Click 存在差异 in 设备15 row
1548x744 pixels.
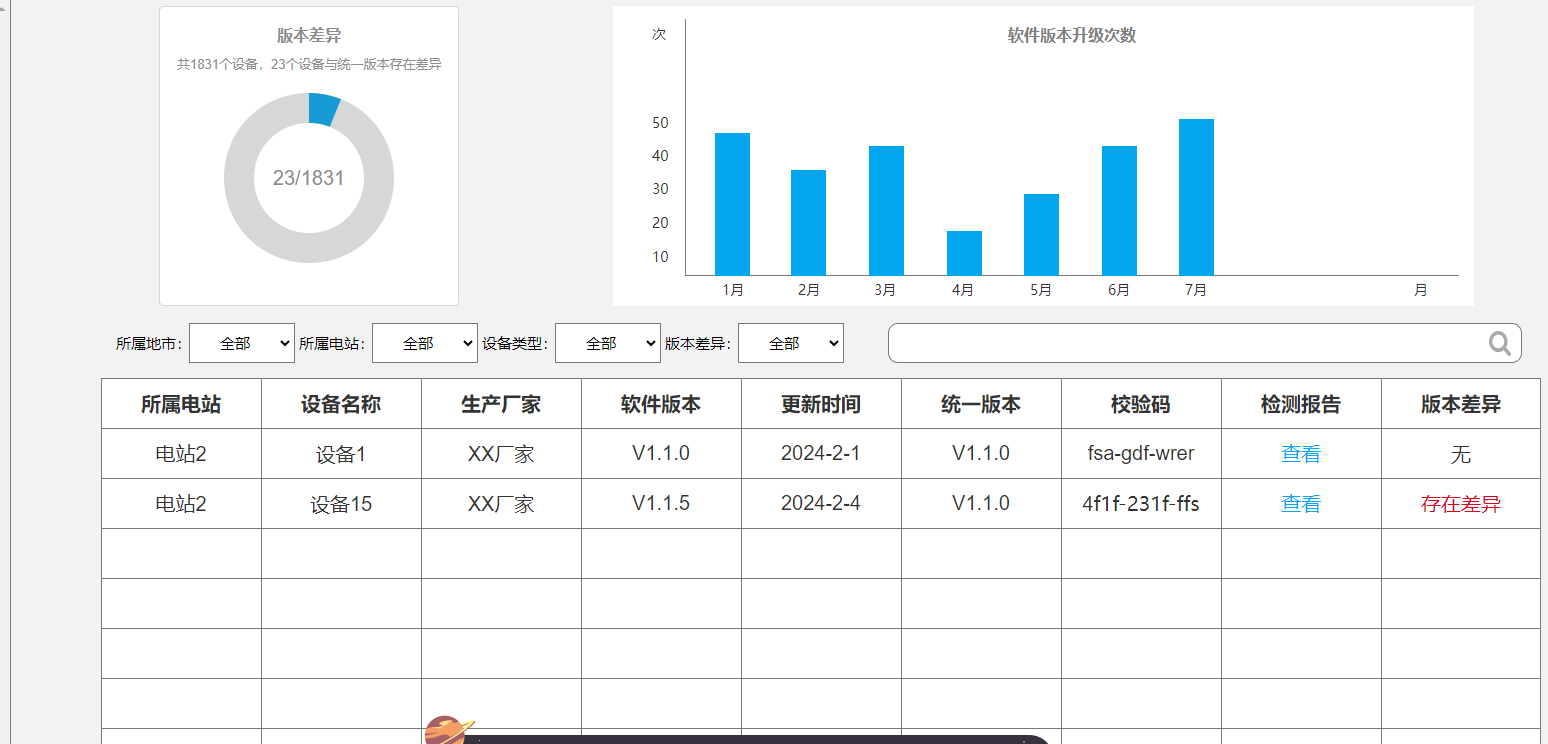coord(1461,504)
